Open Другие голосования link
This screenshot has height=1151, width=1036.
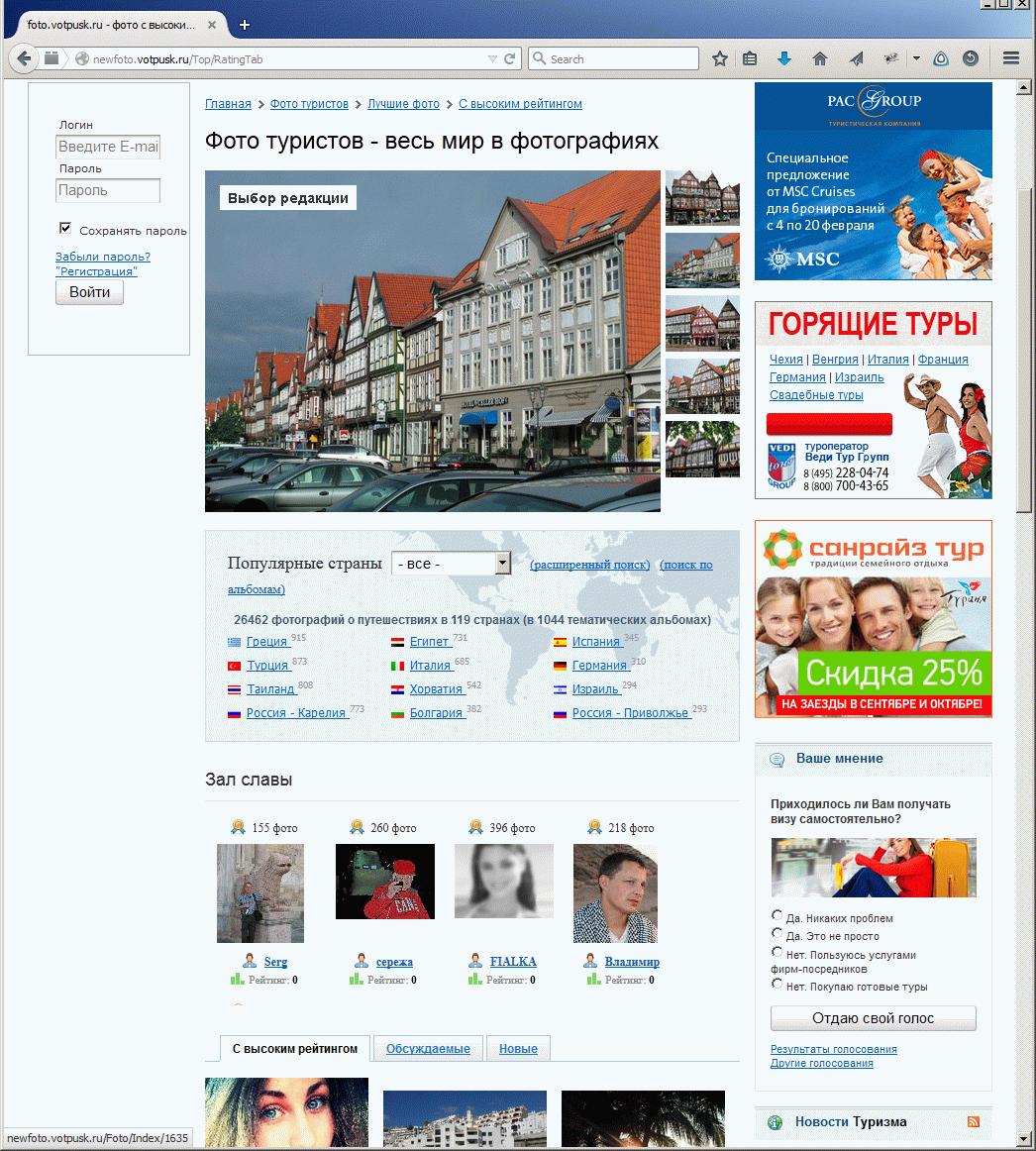[822, 1064]
